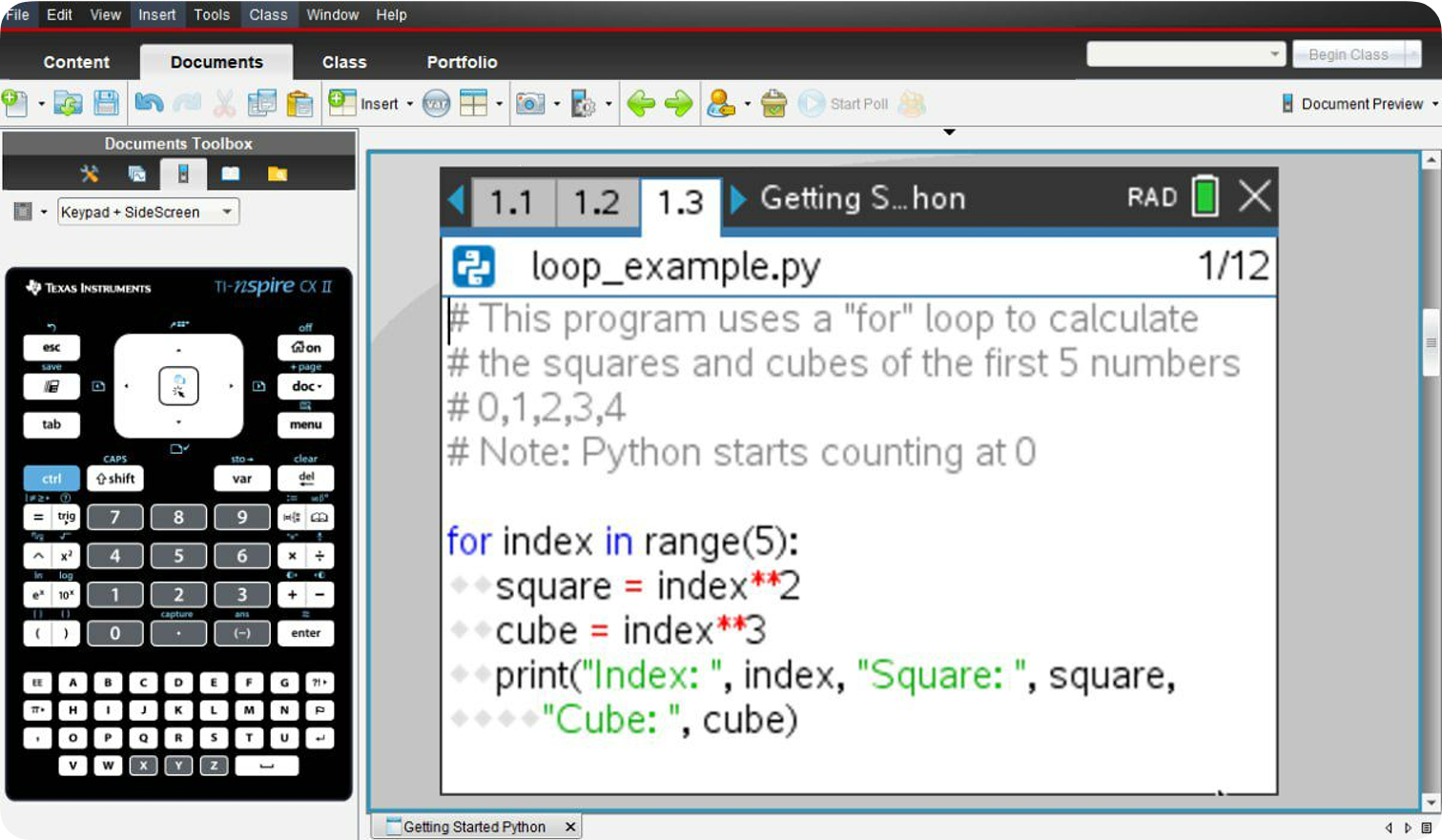This screenshot has height=840, width=1442.
Task: Expand the Document Preview dropdown
Action: tap(1433, 104)
